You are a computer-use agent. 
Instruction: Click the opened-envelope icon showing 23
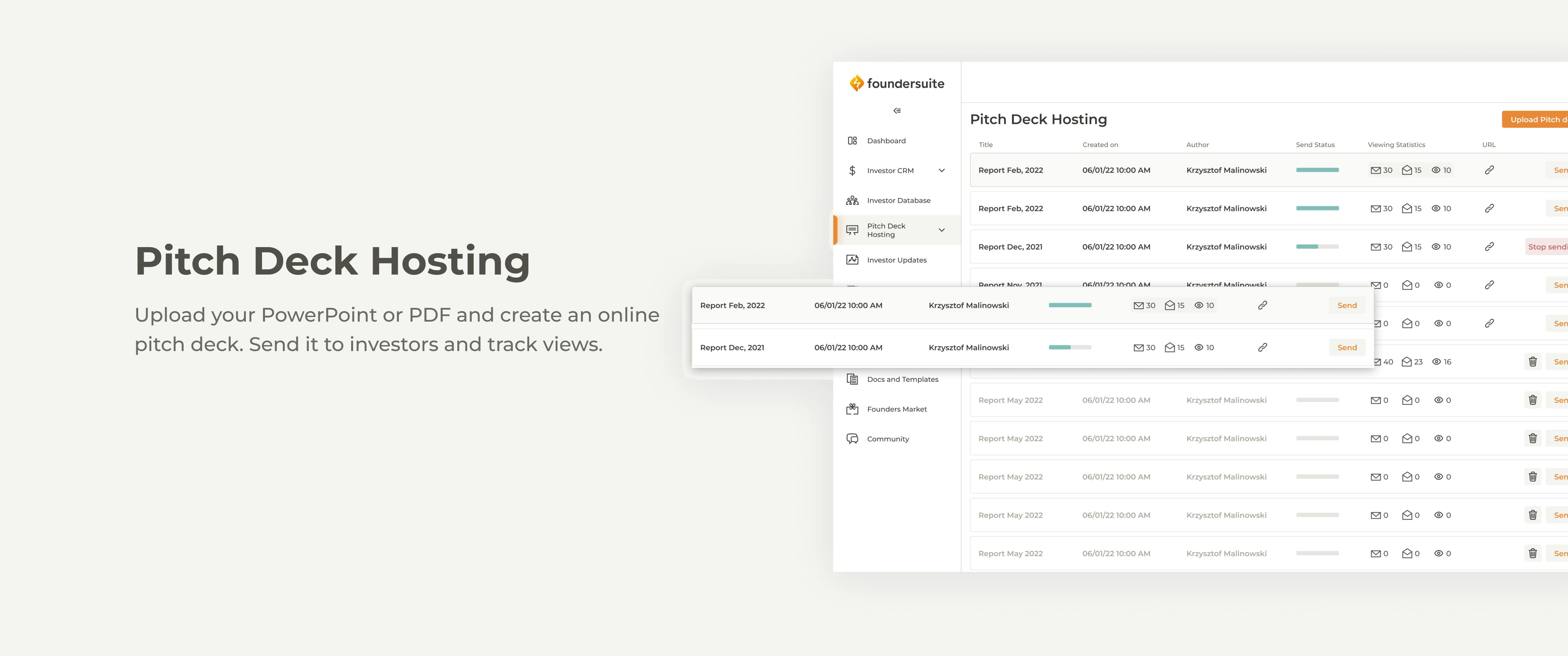pyautogui.click(x=1407, y=362)
